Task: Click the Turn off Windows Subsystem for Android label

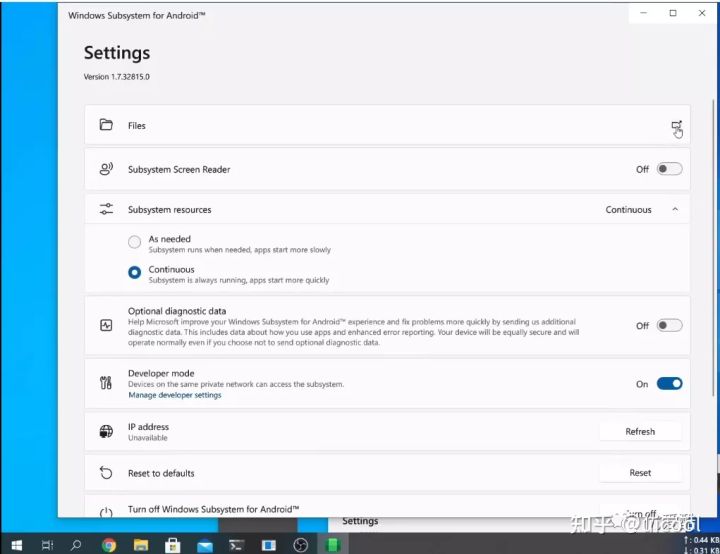Action: 214,509
